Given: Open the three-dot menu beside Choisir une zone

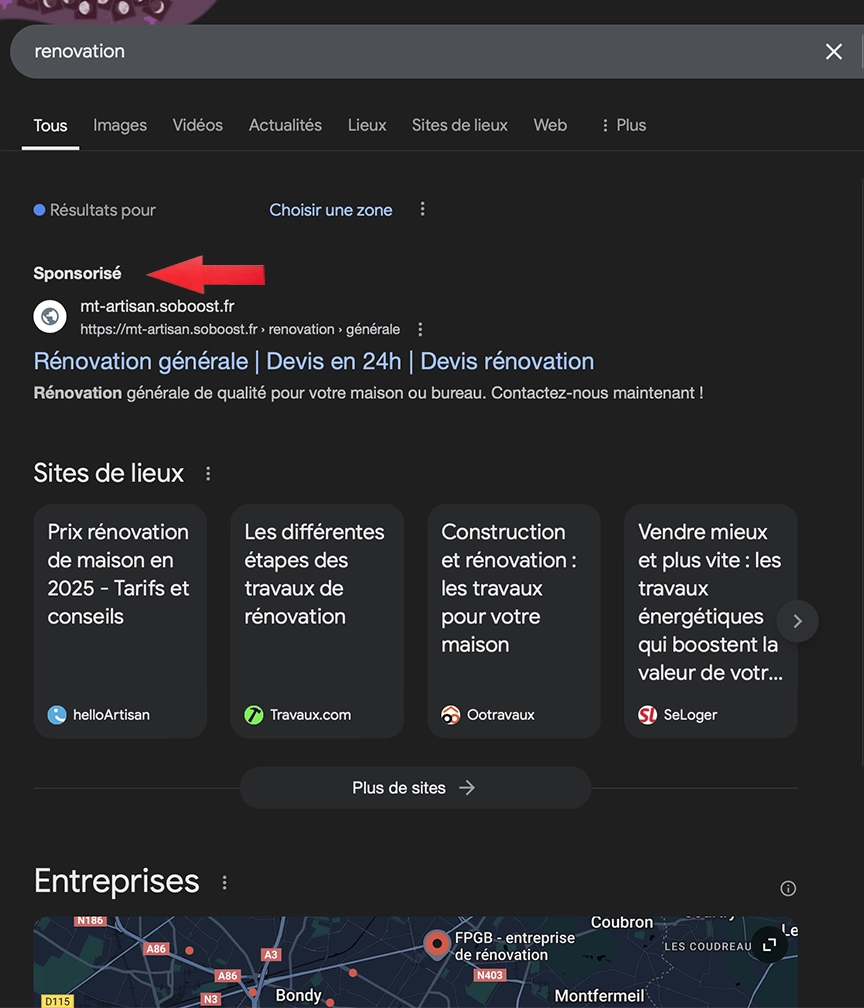Looking at the screenshot, I should coord(422,210).
